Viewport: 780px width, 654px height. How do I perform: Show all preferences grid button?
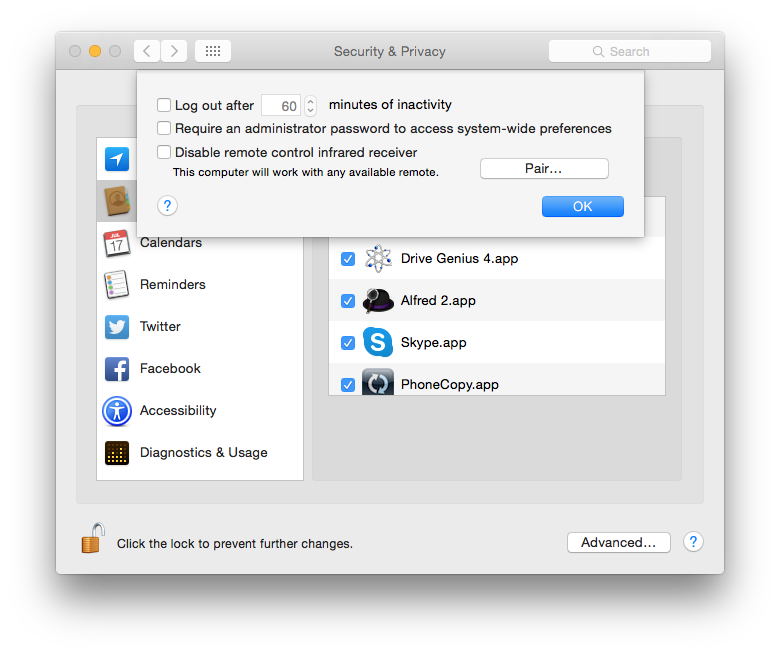[x=213, y=51]
